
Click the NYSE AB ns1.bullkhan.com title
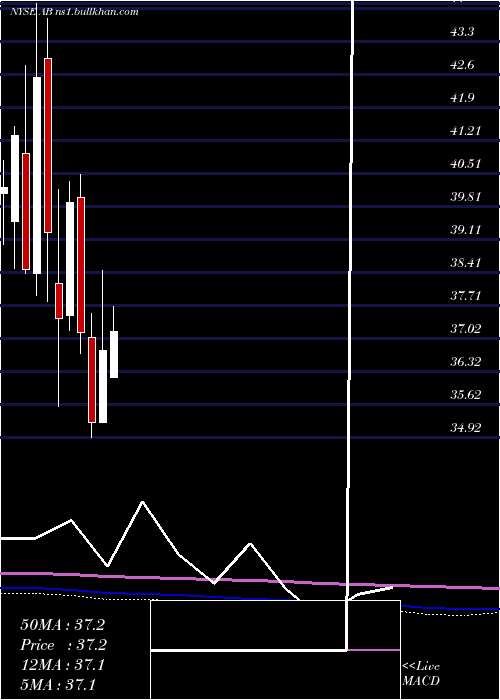(74, 12)
